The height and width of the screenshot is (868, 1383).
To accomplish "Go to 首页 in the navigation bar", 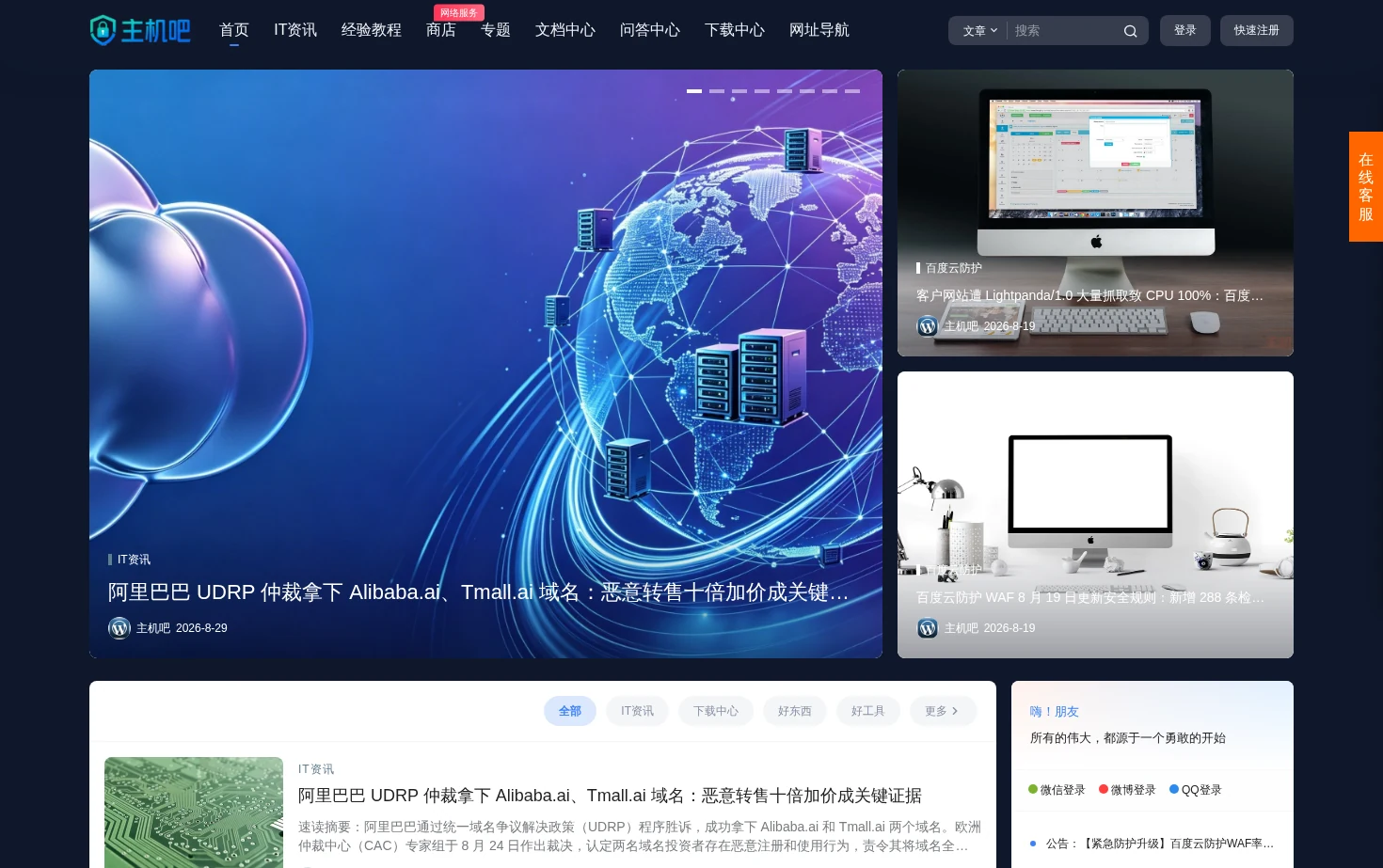I will click(234, 30).
